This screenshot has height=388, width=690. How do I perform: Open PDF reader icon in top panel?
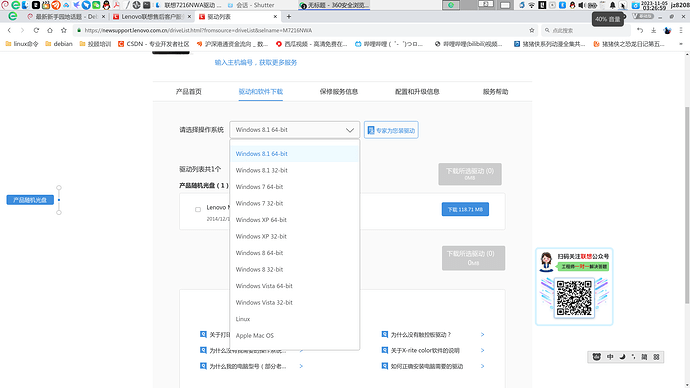pyautogui.click(x=117, y=5)
